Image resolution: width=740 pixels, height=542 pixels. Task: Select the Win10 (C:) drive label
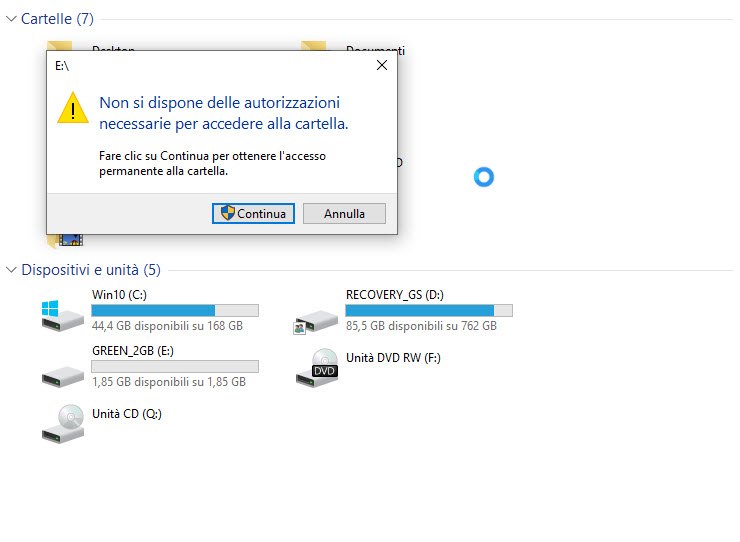pos(119,295)
